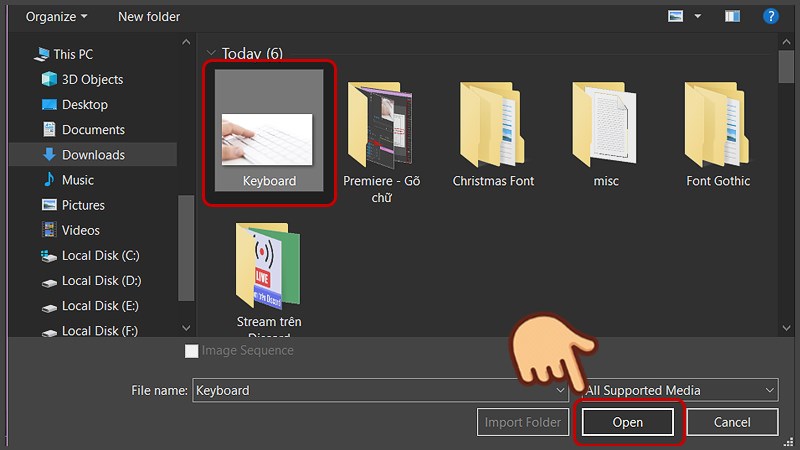Viewport: 800px width, 450px height.
Task: Collapse the Today group chevron
Action: tap(211, 53)
